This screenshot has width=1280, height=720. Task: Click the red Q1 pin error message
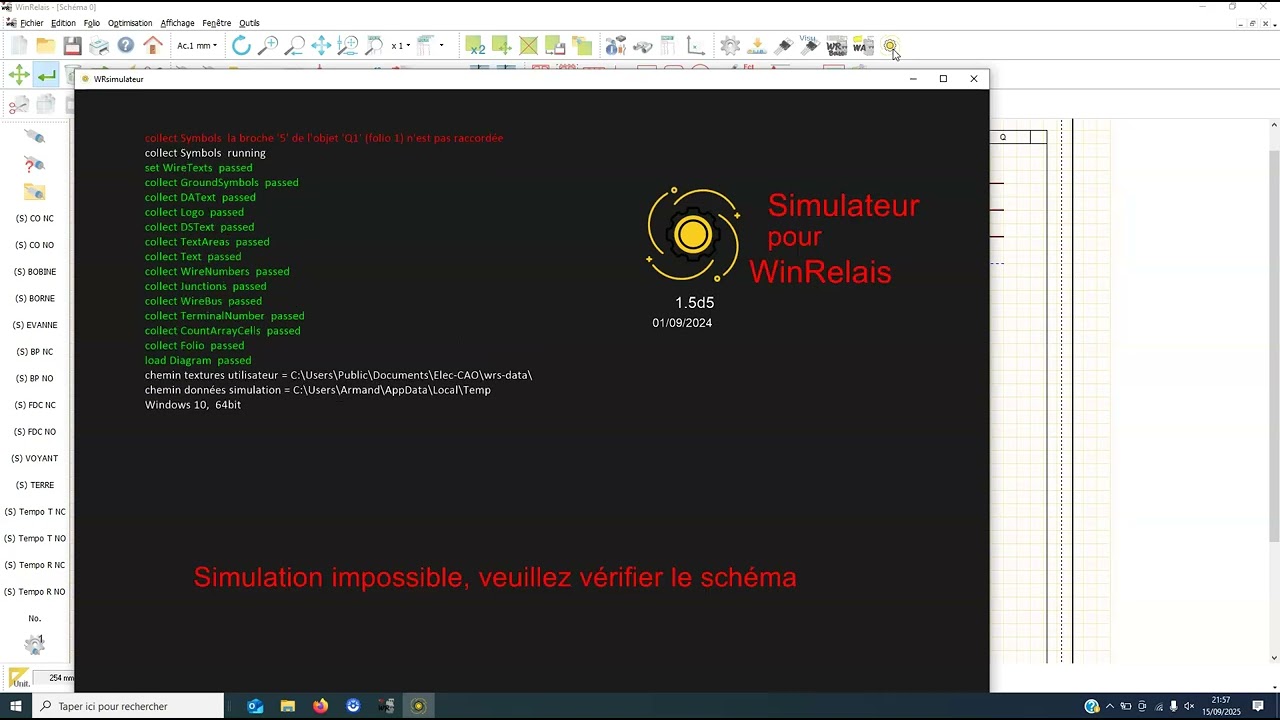point(324,138)
